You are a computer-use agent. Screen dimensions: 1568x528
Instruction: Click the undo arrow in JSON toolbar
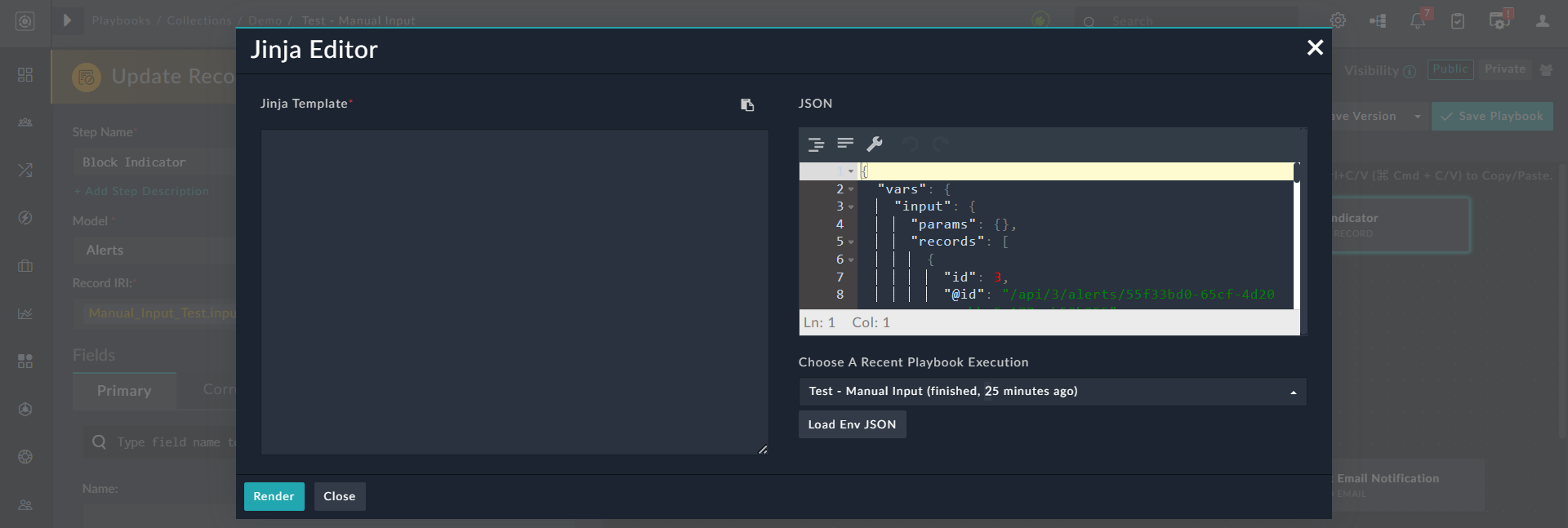[x=911, y=144]
